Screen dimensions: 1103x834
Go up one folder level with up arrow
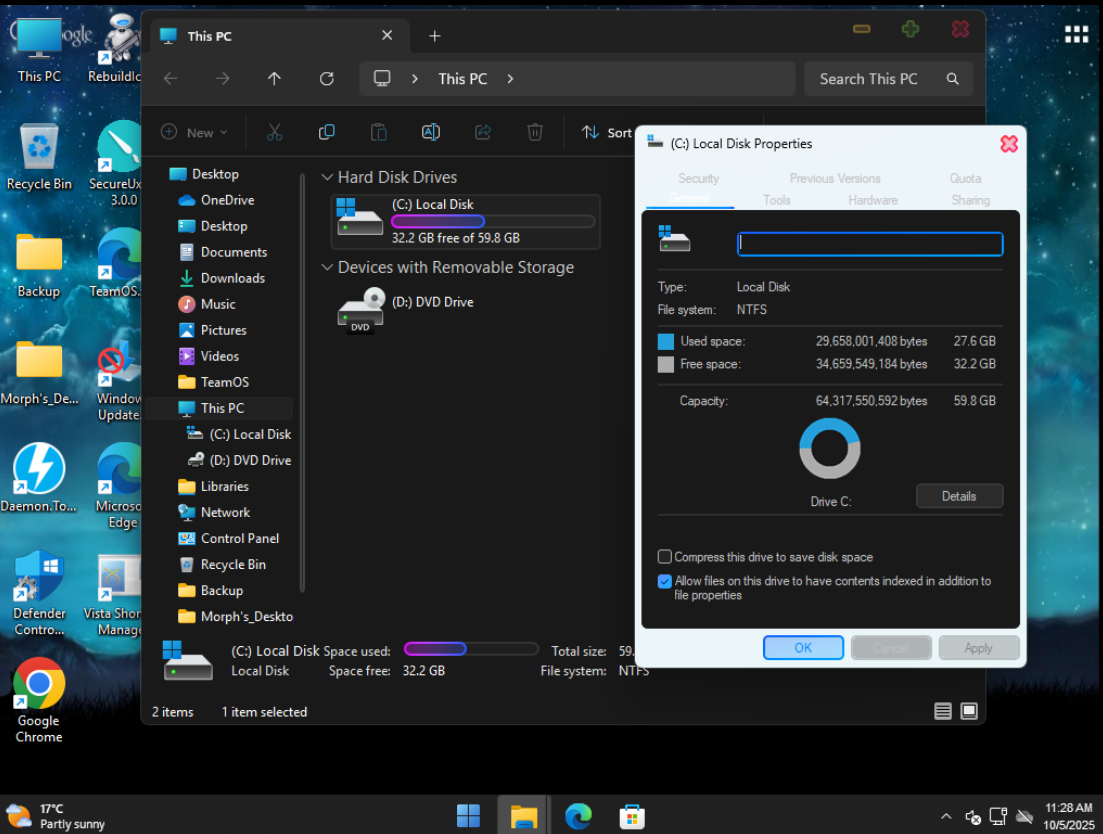pos(274,79)
